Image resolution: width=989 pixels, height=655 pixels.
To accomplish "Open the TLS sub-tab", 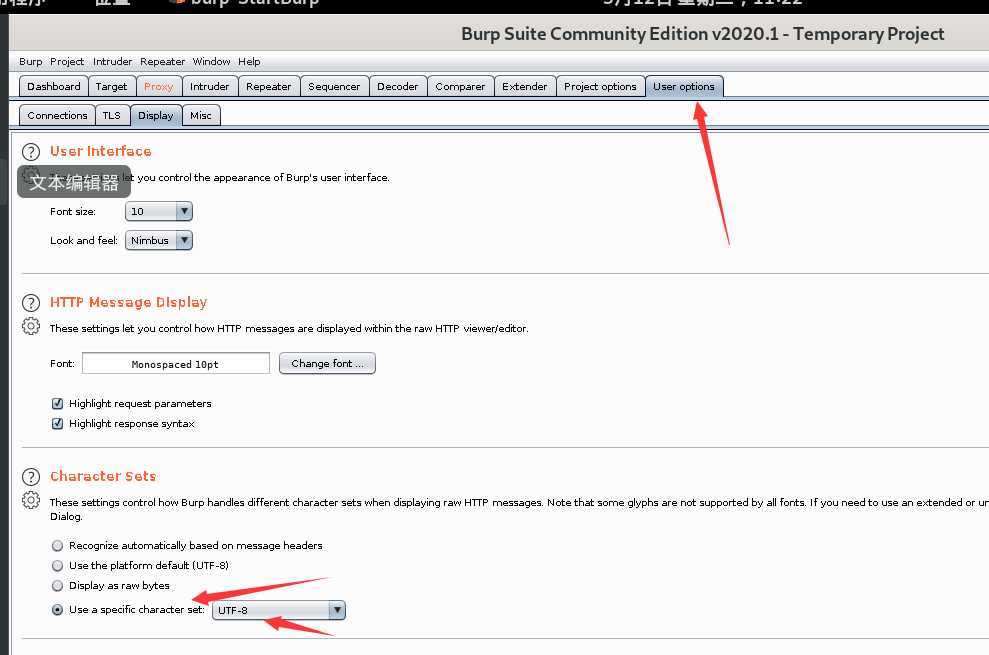I will [x=112, y=115].
